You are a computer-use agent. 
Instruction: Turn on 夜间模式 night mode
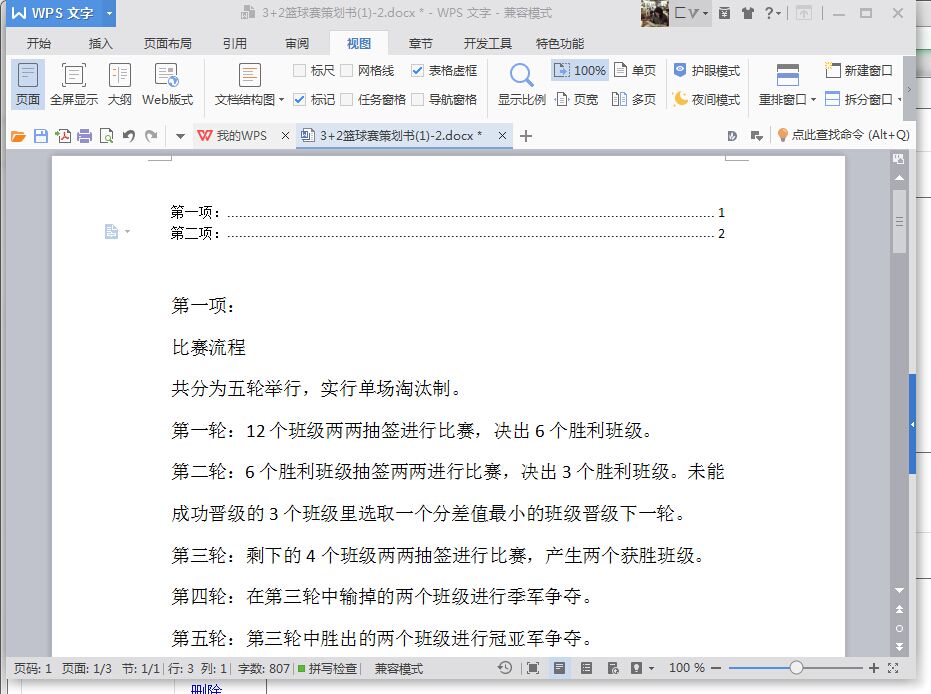pos(707,99)
